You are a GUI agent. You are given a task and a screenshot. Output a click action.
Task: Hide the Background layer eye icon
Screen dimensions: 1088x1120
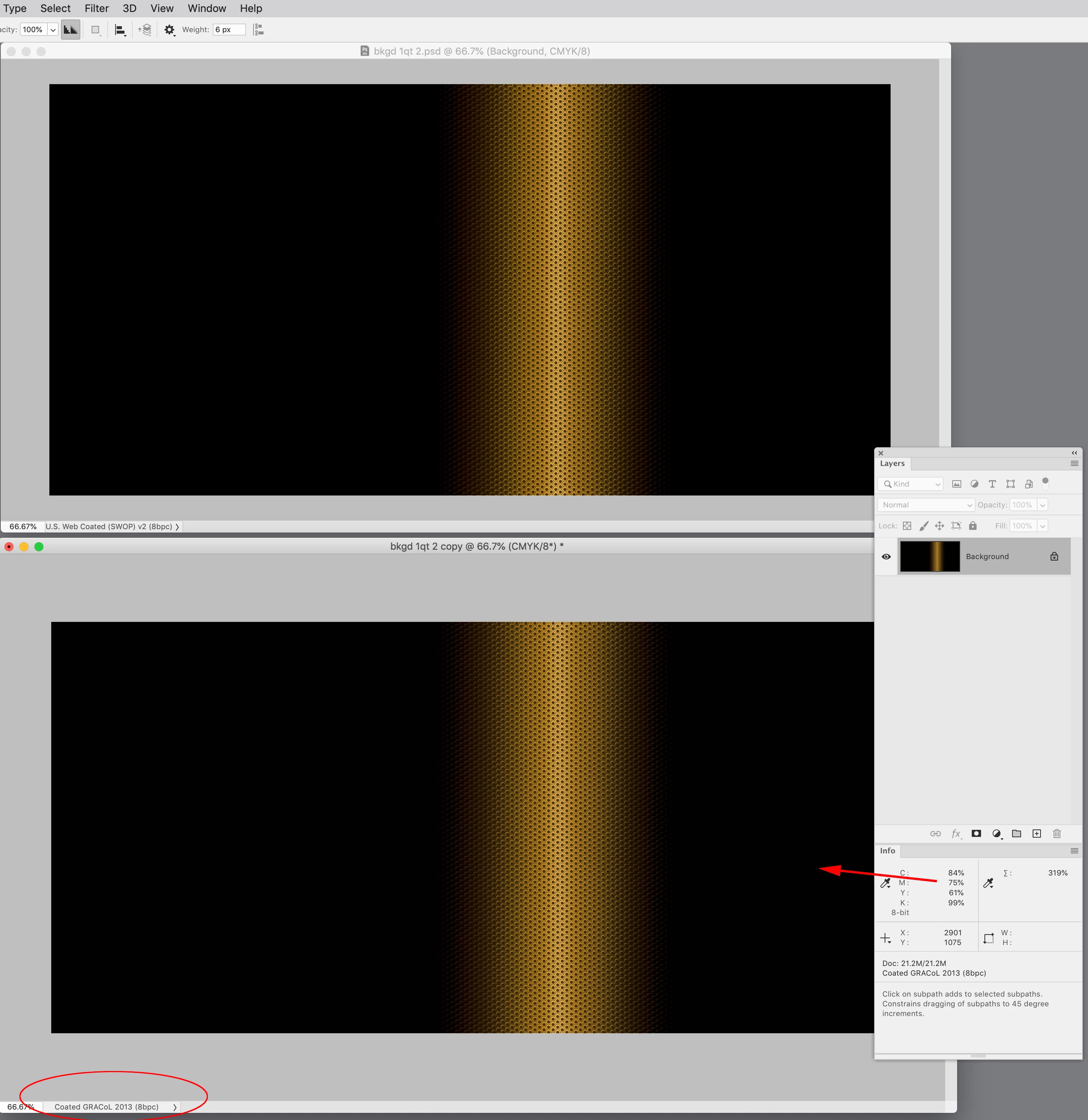(886, 556)
